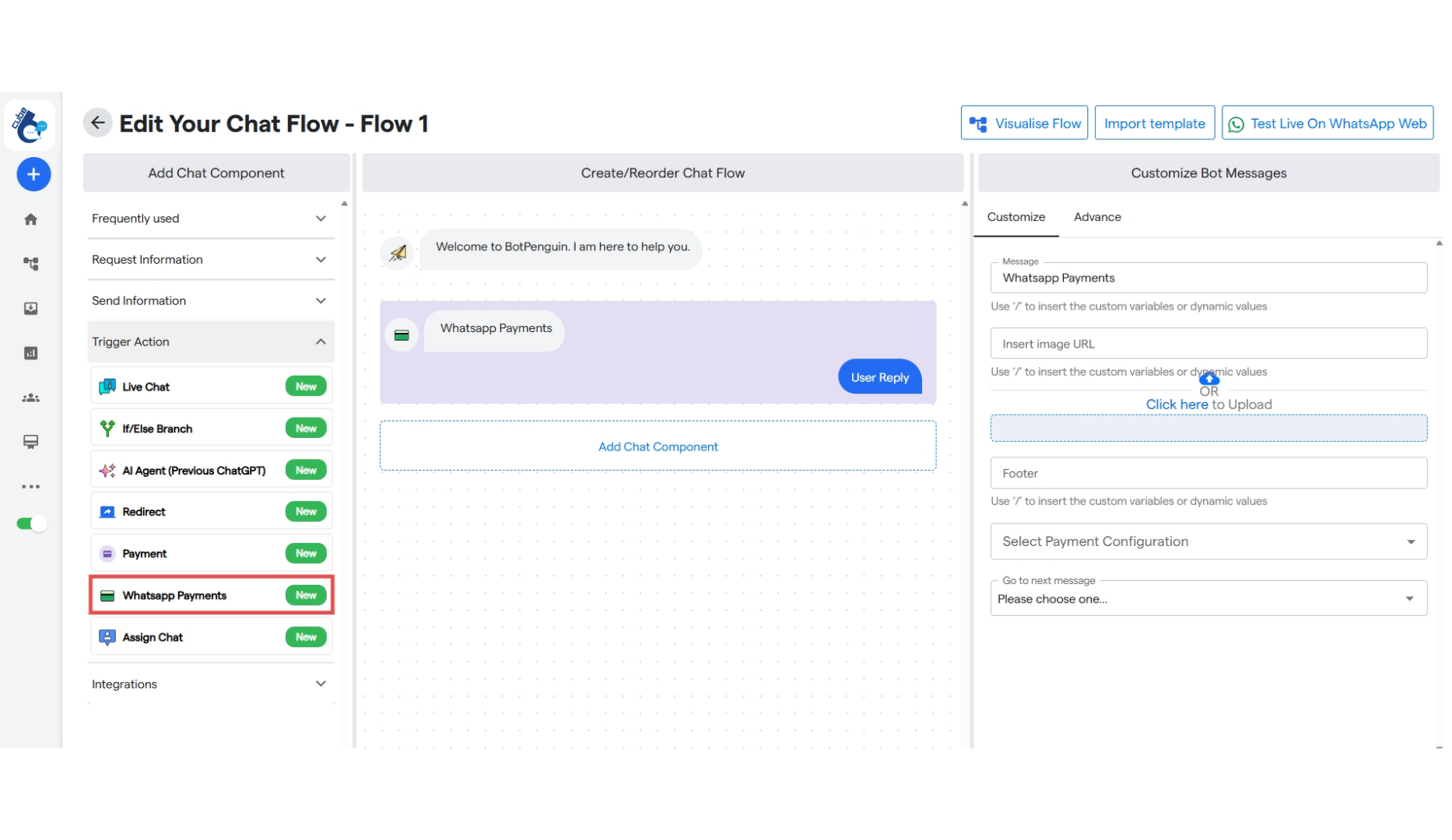Click the Customize Bot Messages header
1452x840 pixels.
pos(1208,173)
